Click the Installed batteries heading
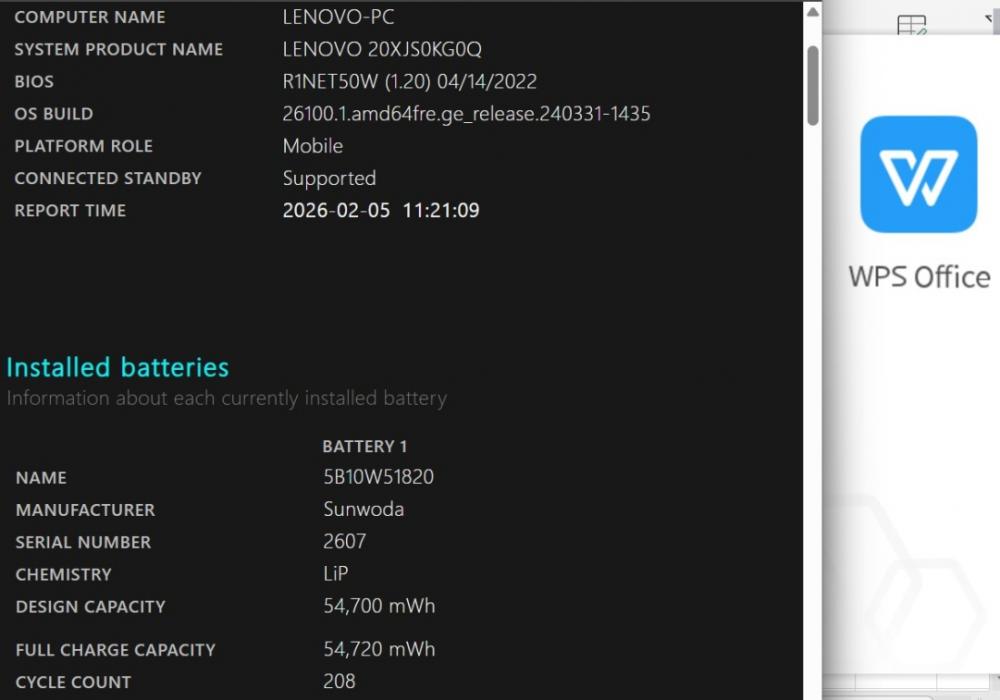The image size is (1000, 700). [117, 367]
